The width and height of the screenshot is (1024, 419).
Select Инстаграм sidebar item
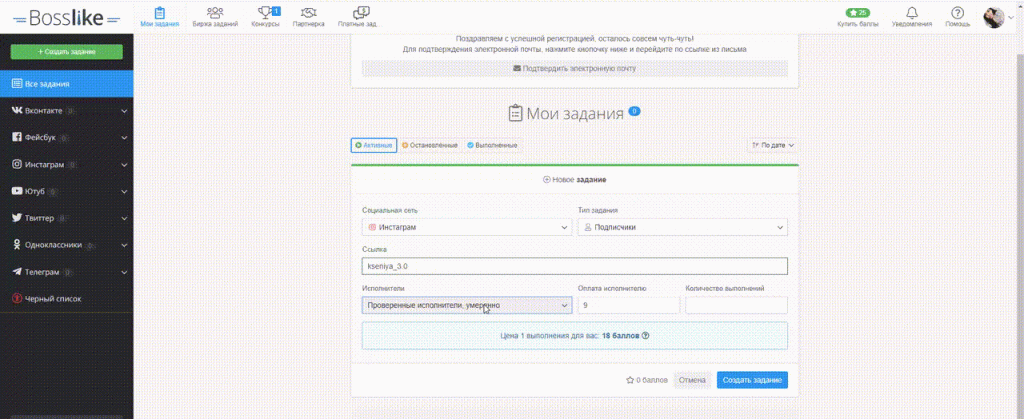tap(67, 164)
